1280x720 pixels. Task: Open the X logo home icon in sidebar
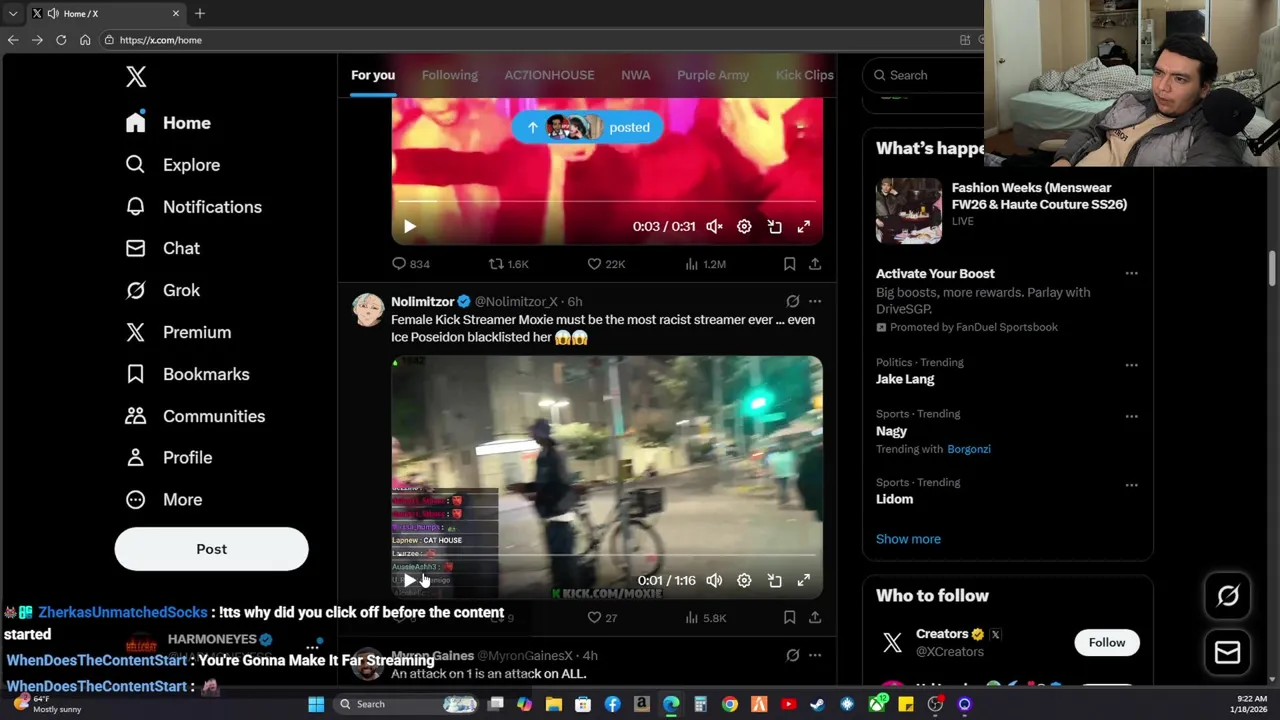point(136,76)
